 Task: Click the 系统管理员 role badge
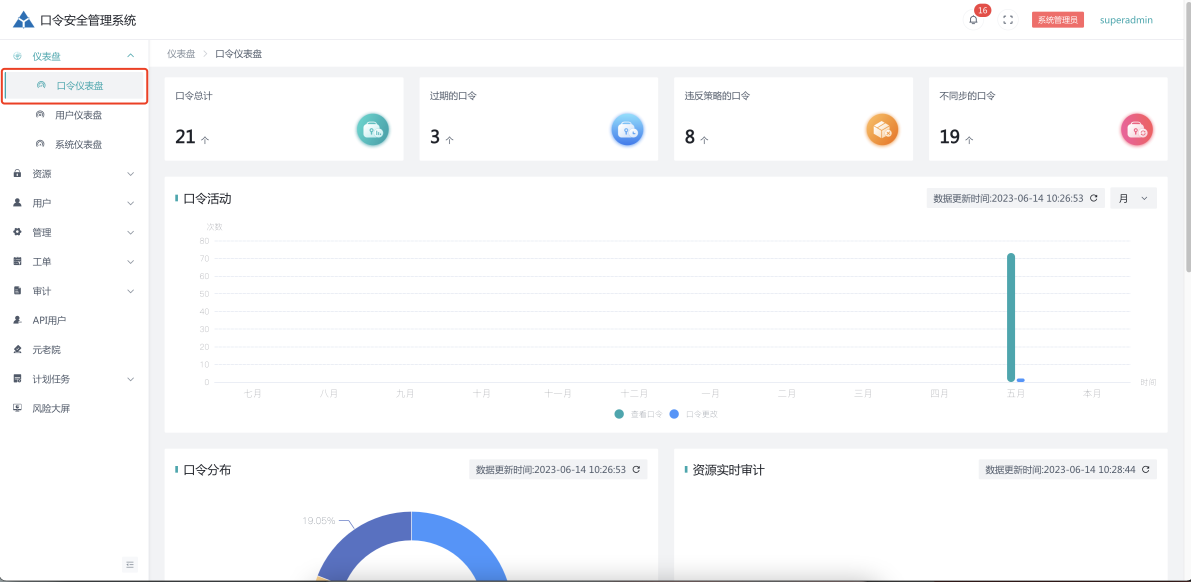tap(1057, 20)
